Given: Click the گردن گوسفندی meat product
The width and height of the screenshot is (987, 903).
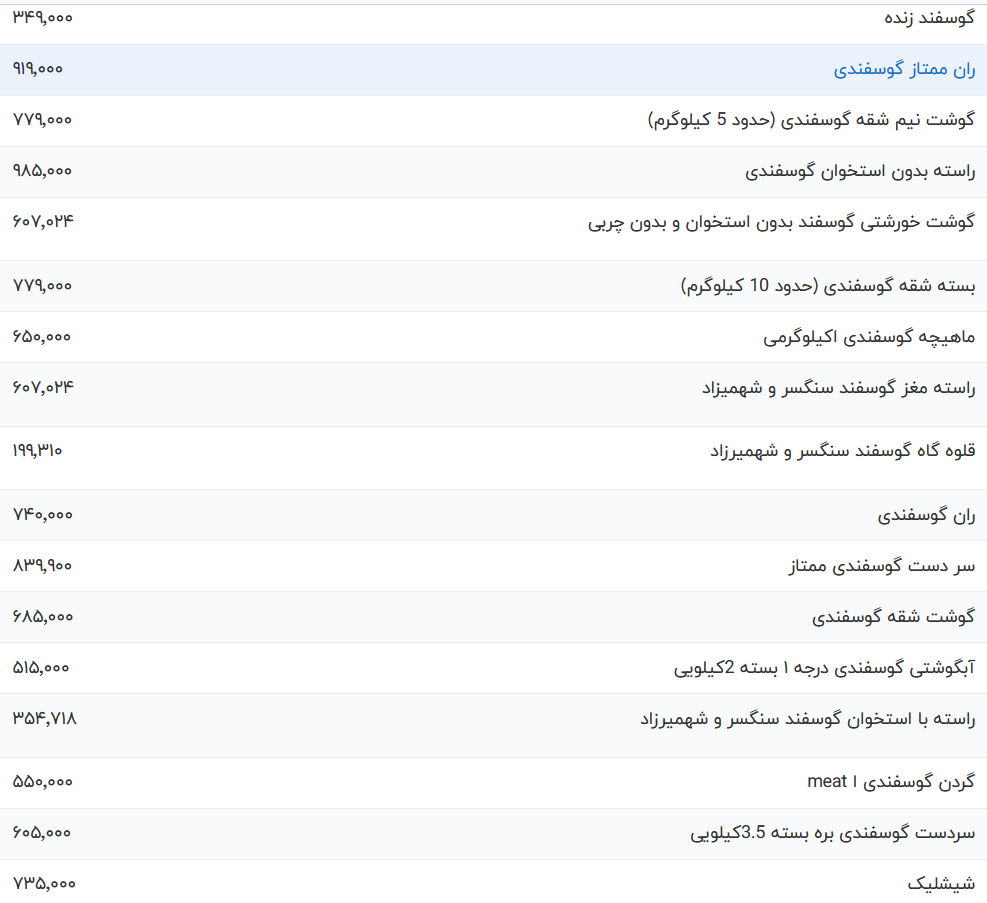Looking at the screenshot, I should click(x=890, y=782).
